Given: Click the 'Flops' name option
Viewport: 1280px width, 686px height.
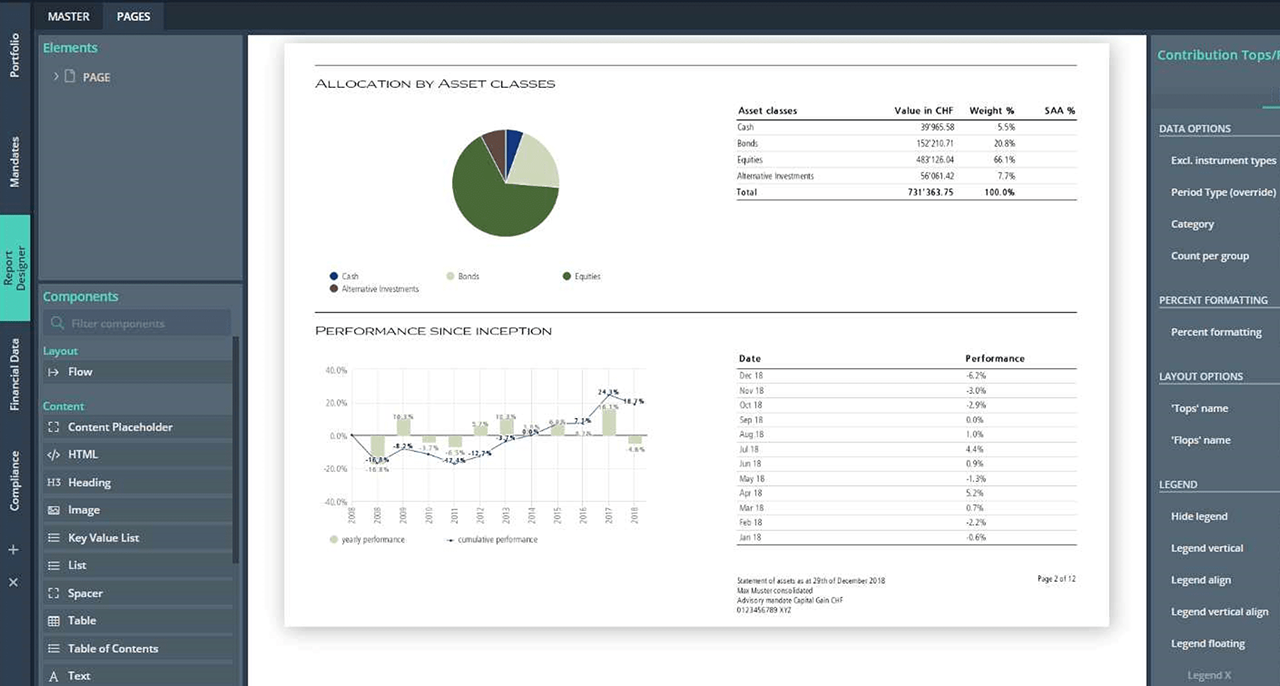Looking at the screenshot, I should (1200, 440).
